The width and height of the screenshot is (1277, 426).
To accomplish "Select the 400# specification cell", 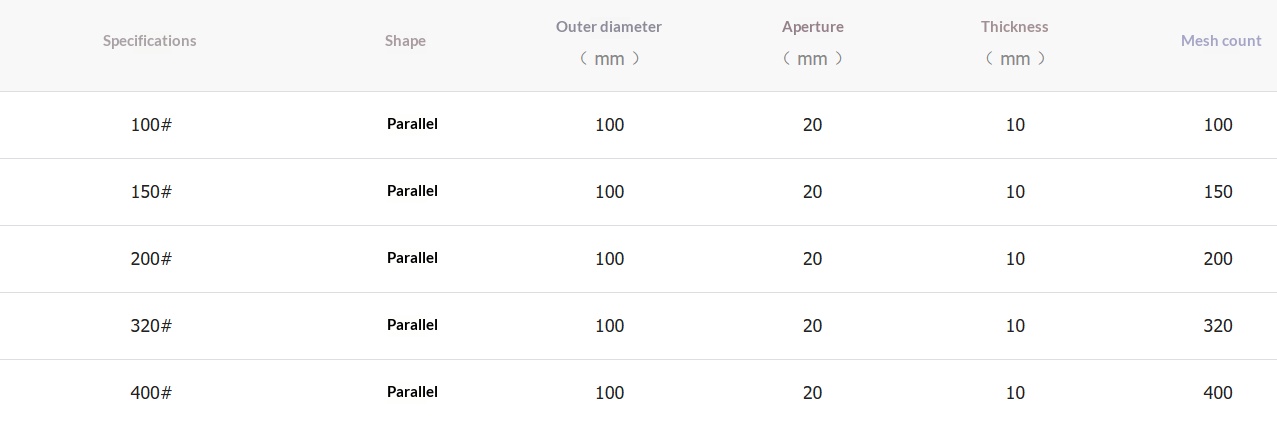I will pos(151,393).
